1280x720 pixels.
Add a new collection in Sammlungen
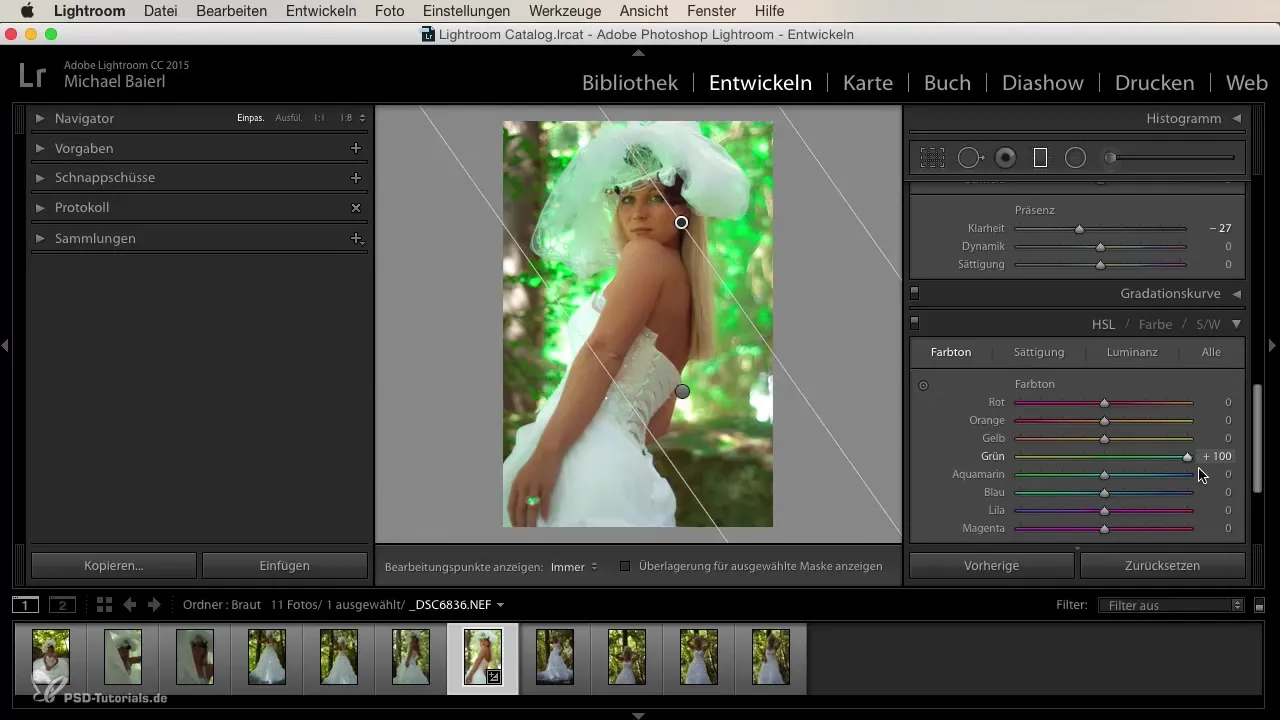[355, 238]
